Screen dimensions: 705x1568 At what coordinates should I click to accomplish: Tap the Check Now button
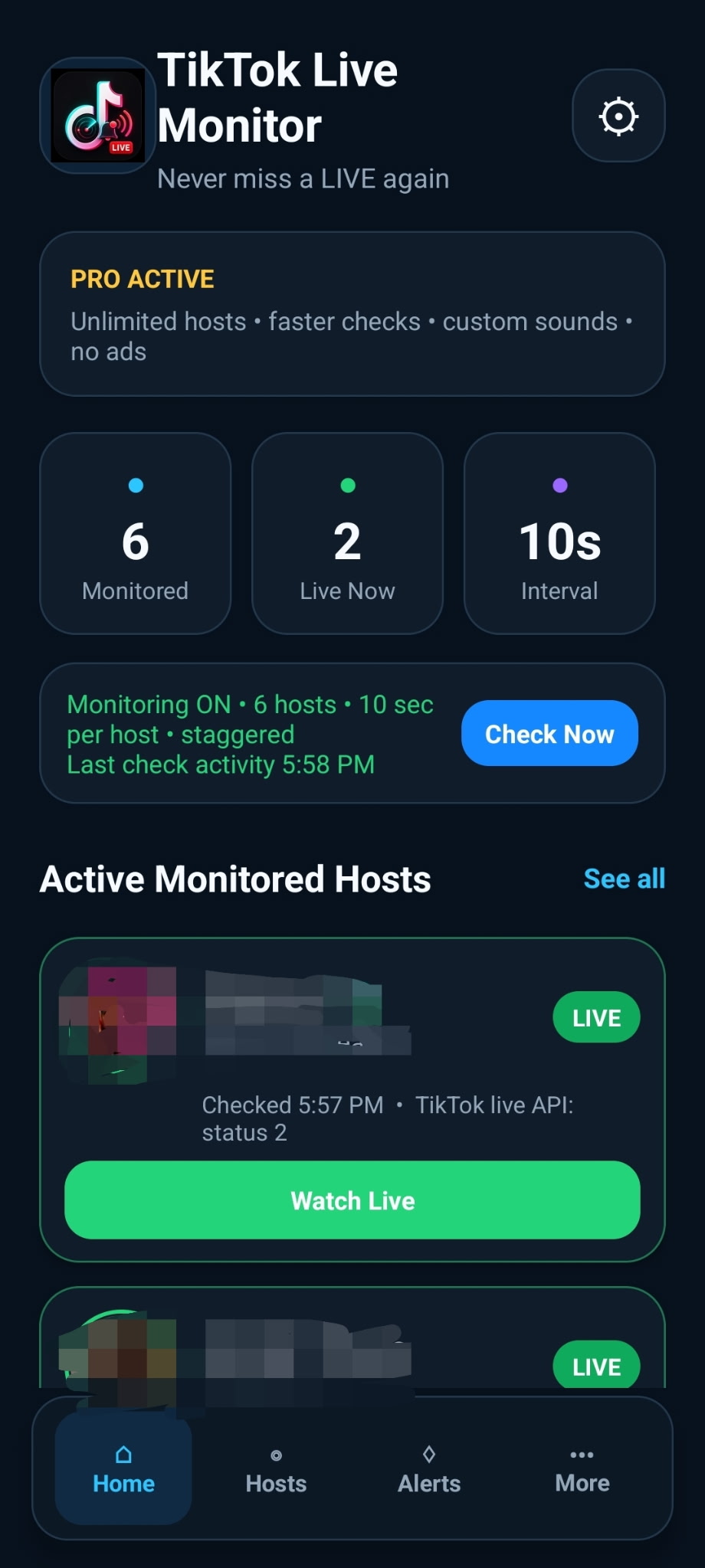tap(549, 733)
